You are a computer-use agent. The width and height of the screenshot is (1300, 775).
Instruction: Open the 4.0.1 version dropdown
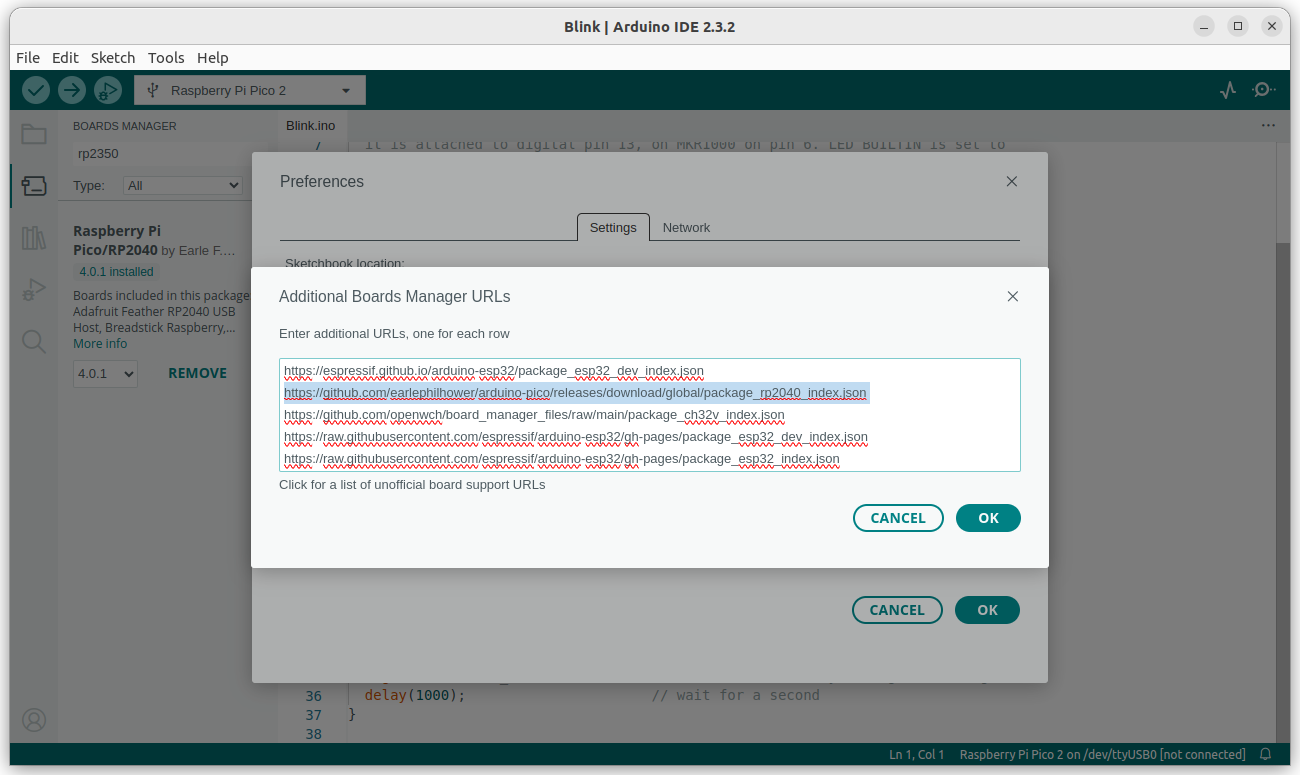(x=105, y=374)
